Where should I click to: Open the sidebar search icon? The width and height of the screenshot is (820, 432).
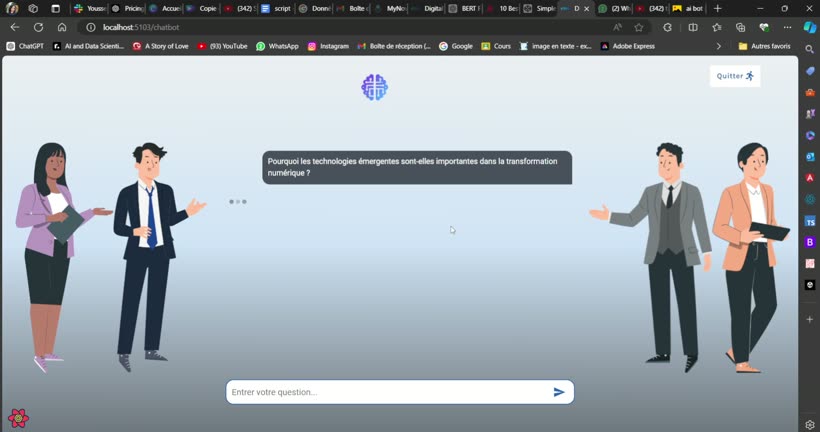pyautogui.click(x=810, y=49)
